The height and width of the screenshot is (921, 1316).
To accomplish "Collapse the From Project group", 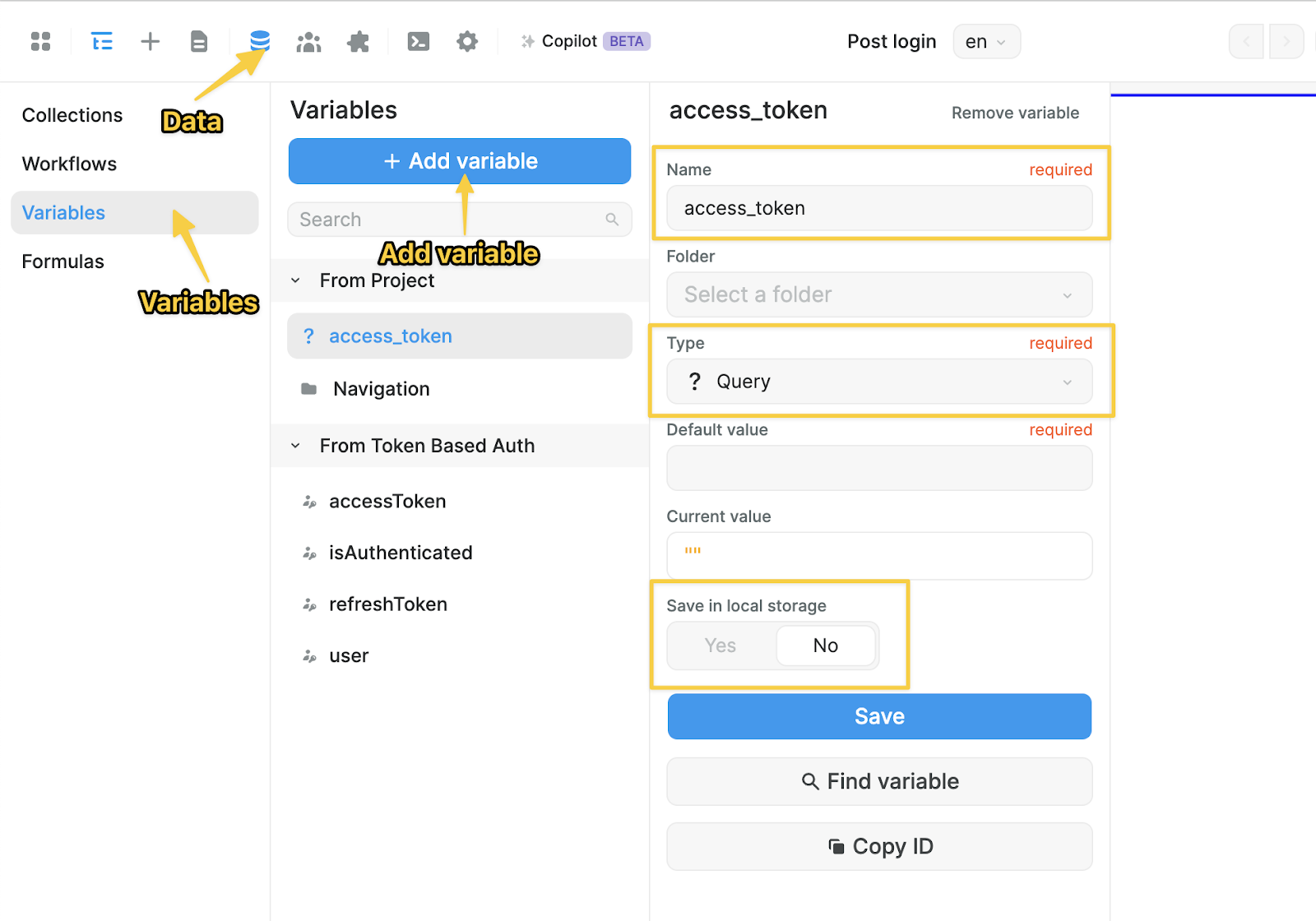I will (294, 280).
